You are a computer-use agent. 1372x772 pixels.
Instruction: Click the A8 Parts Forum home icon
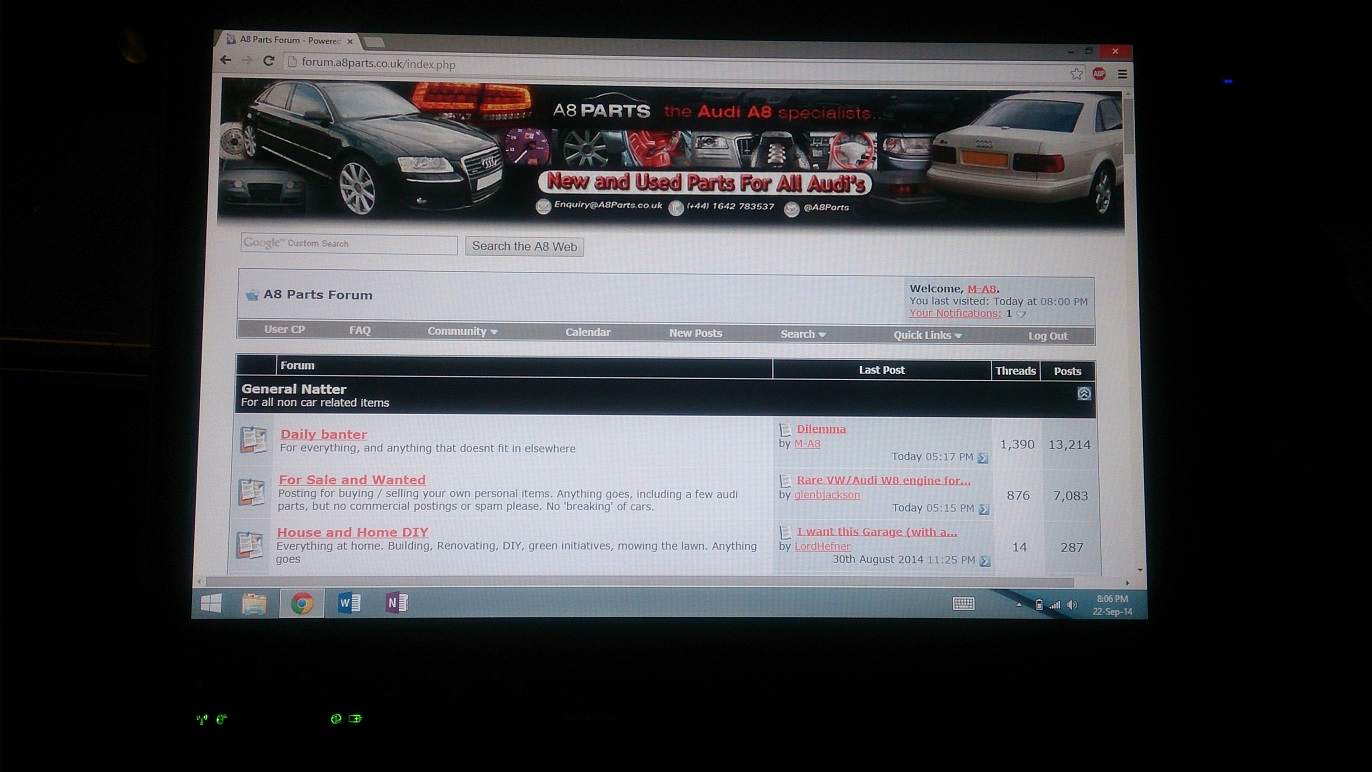[252, 295]
